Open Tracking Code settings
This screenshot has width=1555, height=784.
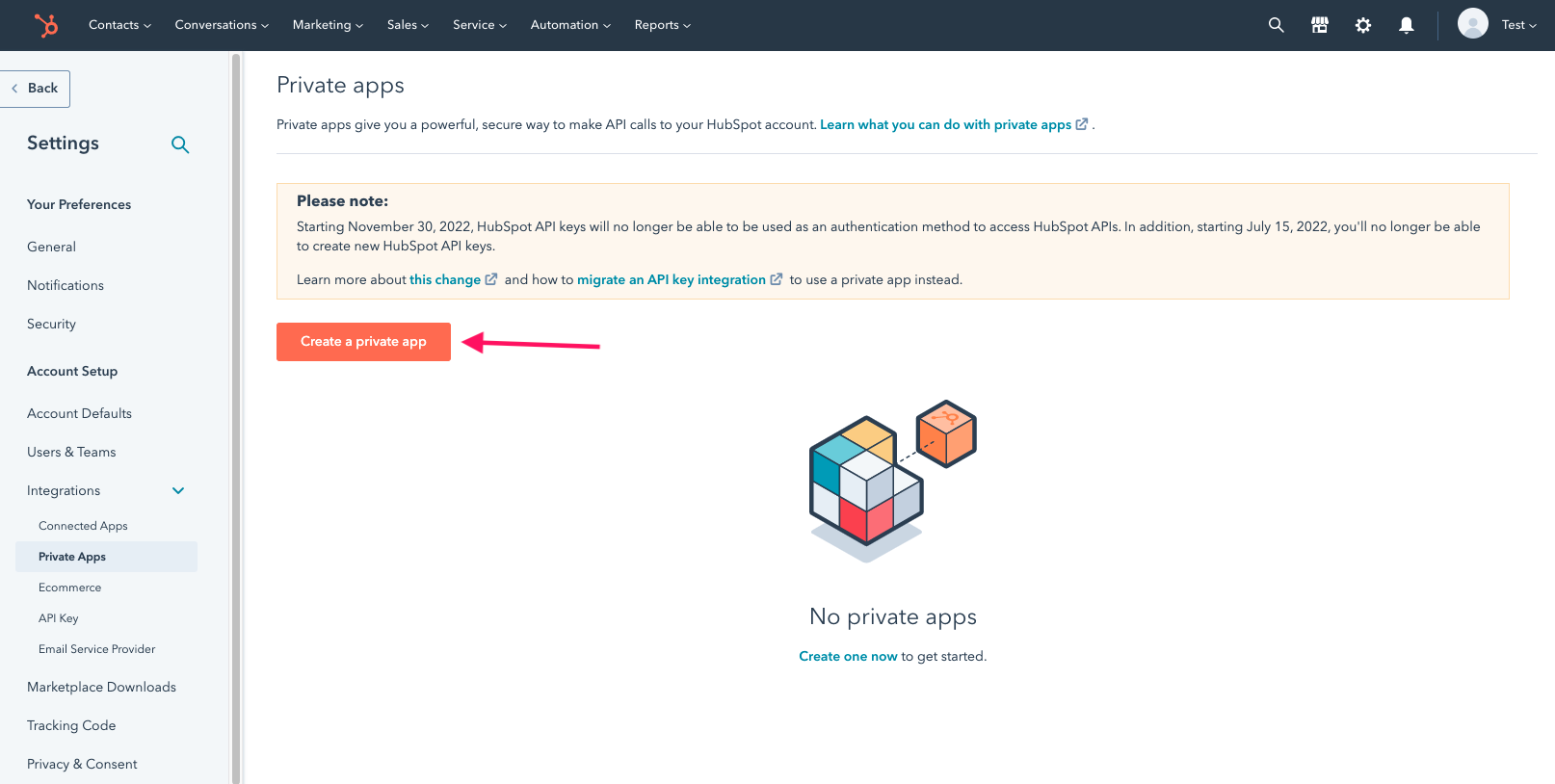tap(71, 725)
